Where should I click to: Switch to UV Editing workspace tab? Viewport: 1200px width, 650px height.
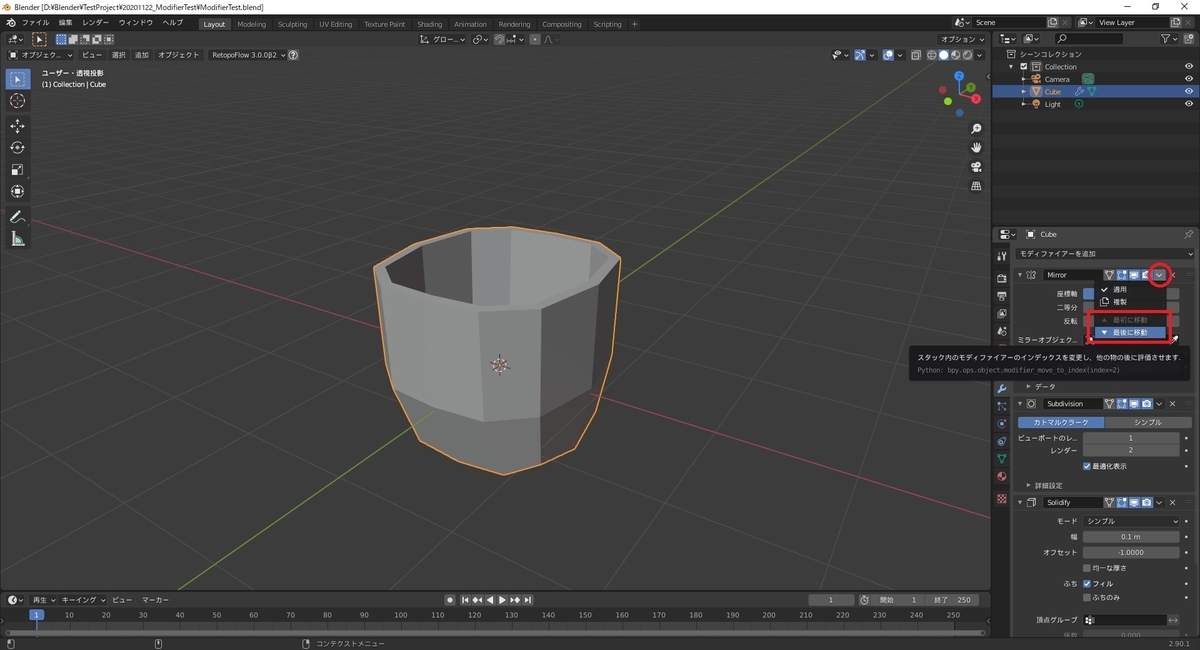point(336,24)
